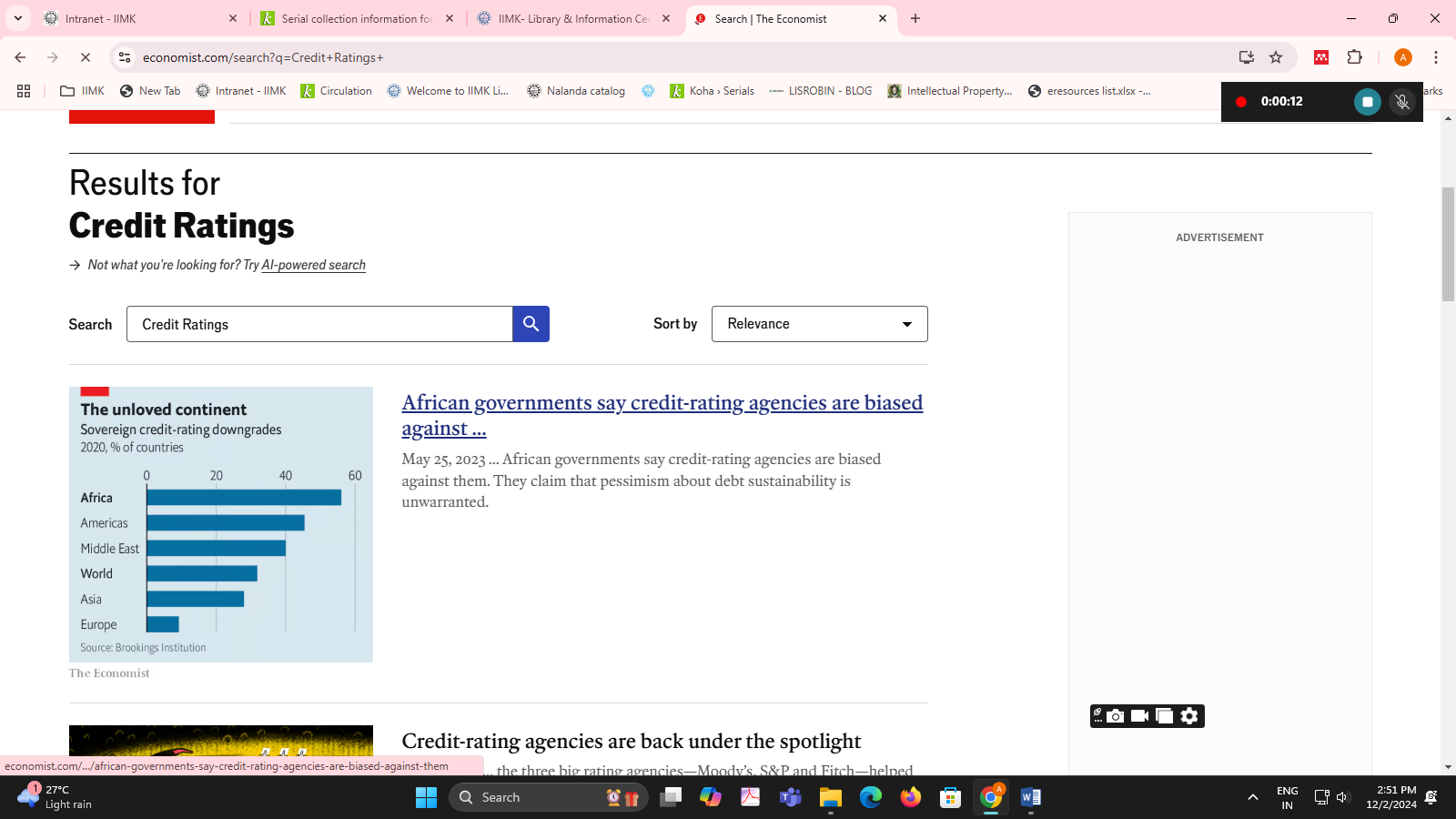Screen dimensions: 1456x819
Task: Open Microsoft Word from the taskbar
Action: tap(1030, 797)
